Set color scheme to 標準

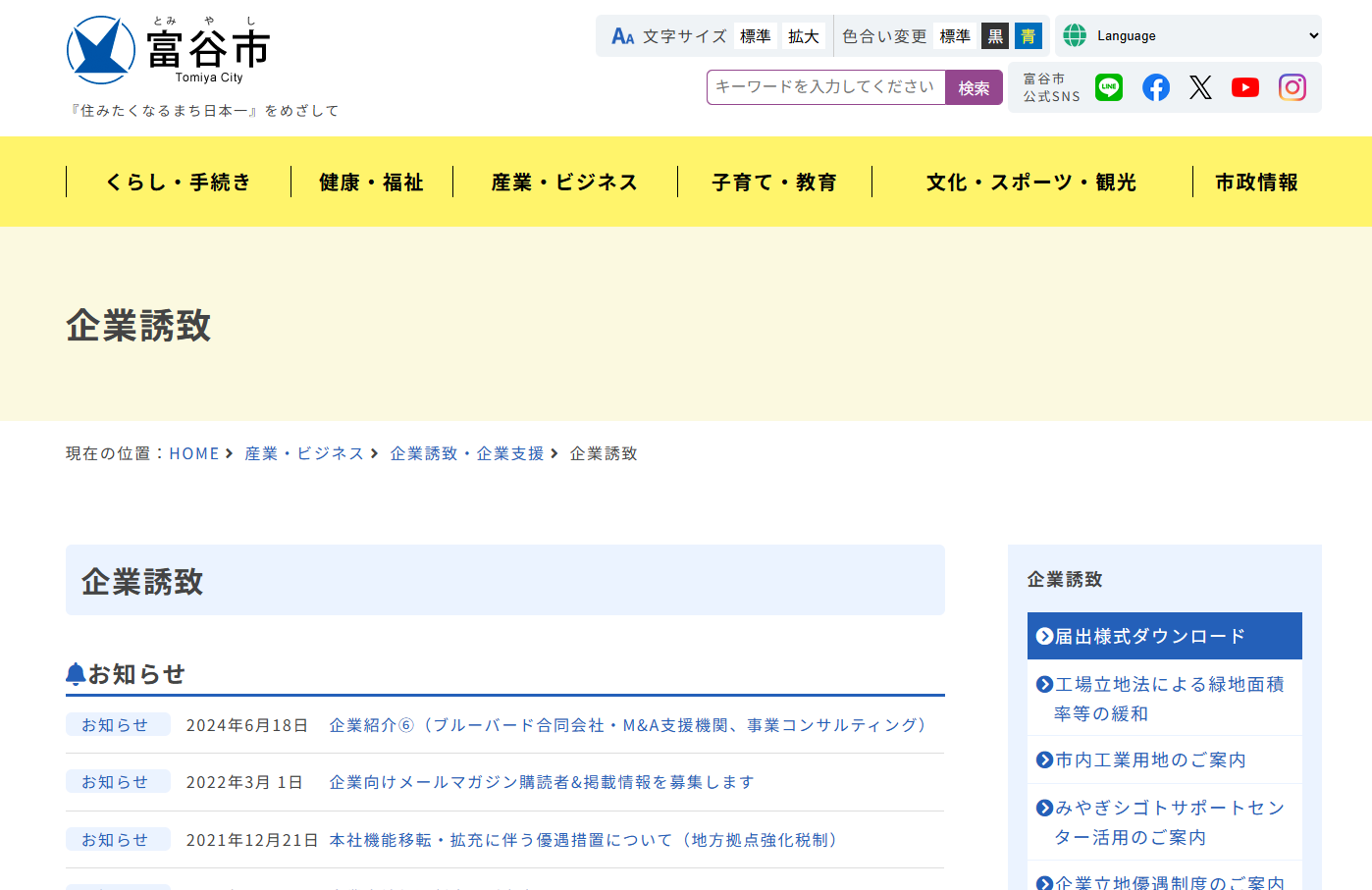click(955, 36)
